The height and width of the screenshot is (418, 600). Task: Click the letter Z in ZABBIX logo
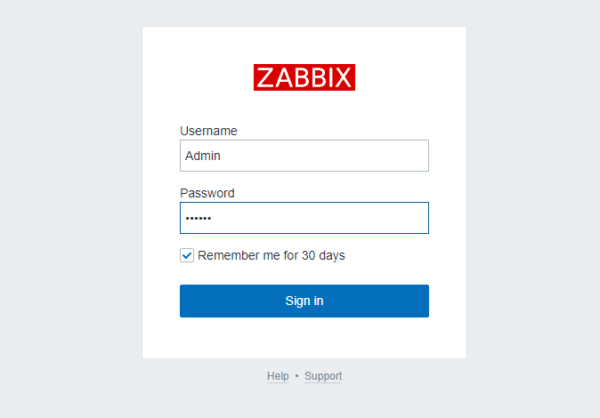[265, 77]
